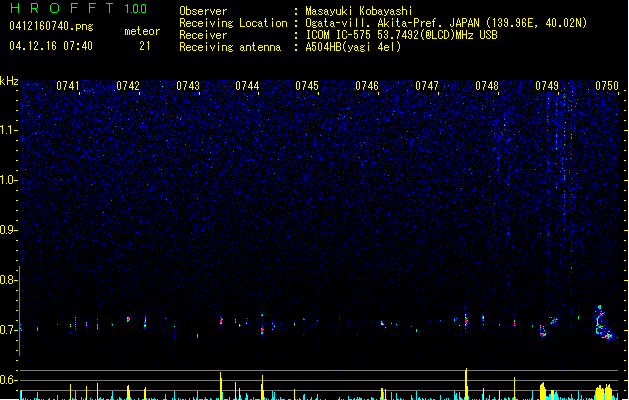Image resolution: width=629 pixels, height=400 pixels.
Task: Click the 0746 time marker
Action: [367, 86]
